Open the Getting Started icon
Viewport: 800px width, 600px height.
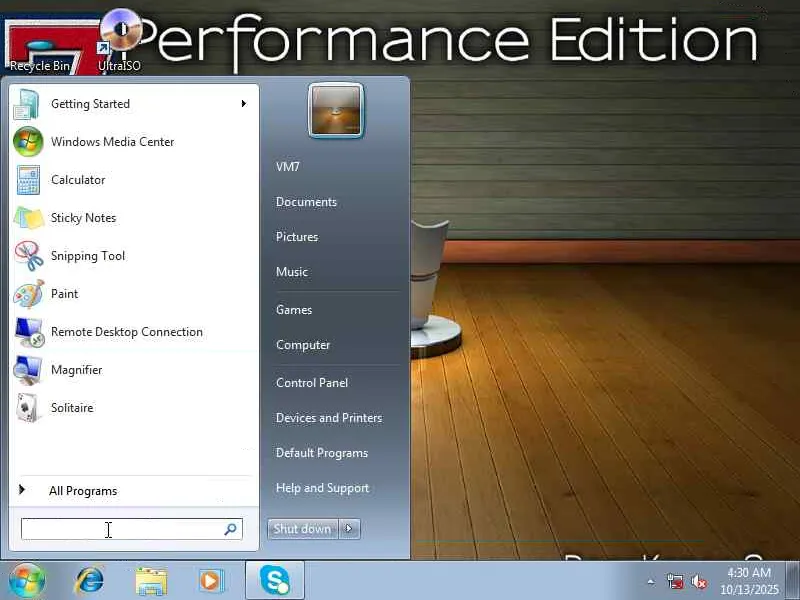(x=27, y=104)
